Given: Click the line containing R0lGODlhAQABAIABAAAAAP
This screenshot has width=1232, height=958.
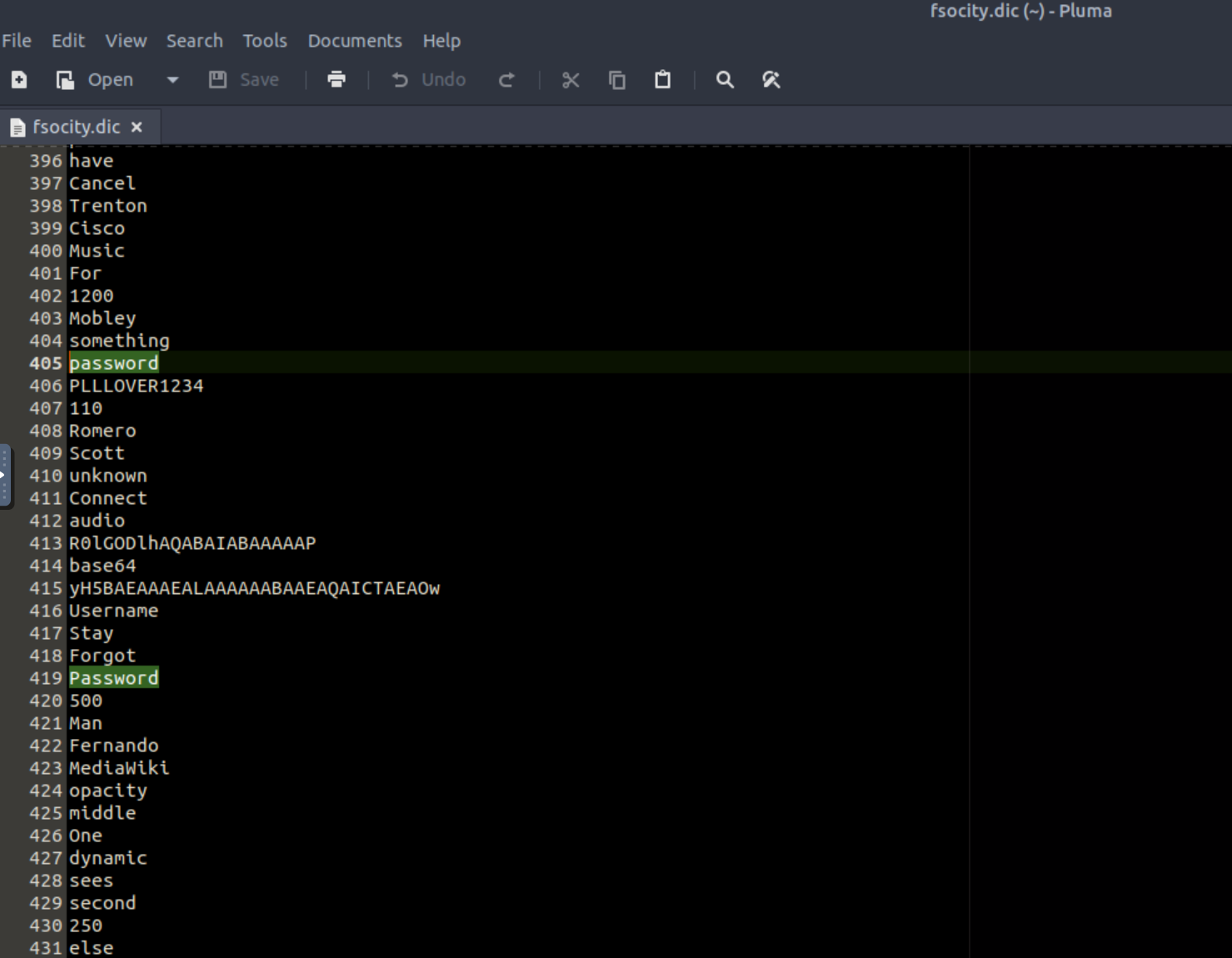Looking at the screenshot, I should click(192, 543).
